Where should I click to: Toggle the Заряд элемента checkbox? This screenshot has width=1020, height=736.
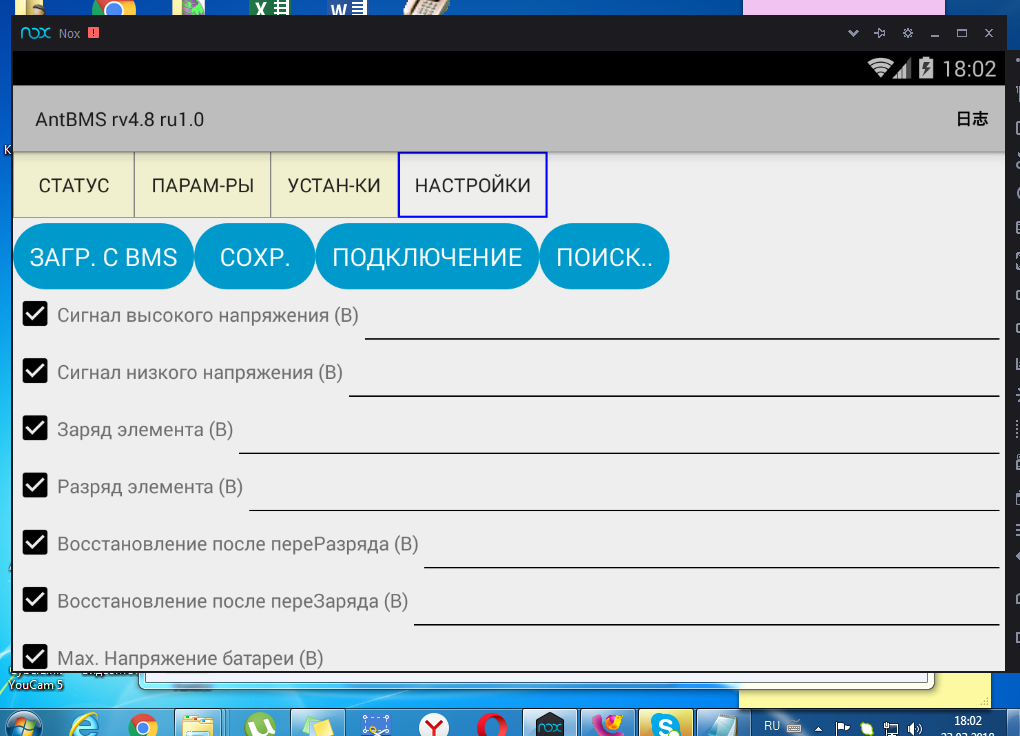coord(35,428)
